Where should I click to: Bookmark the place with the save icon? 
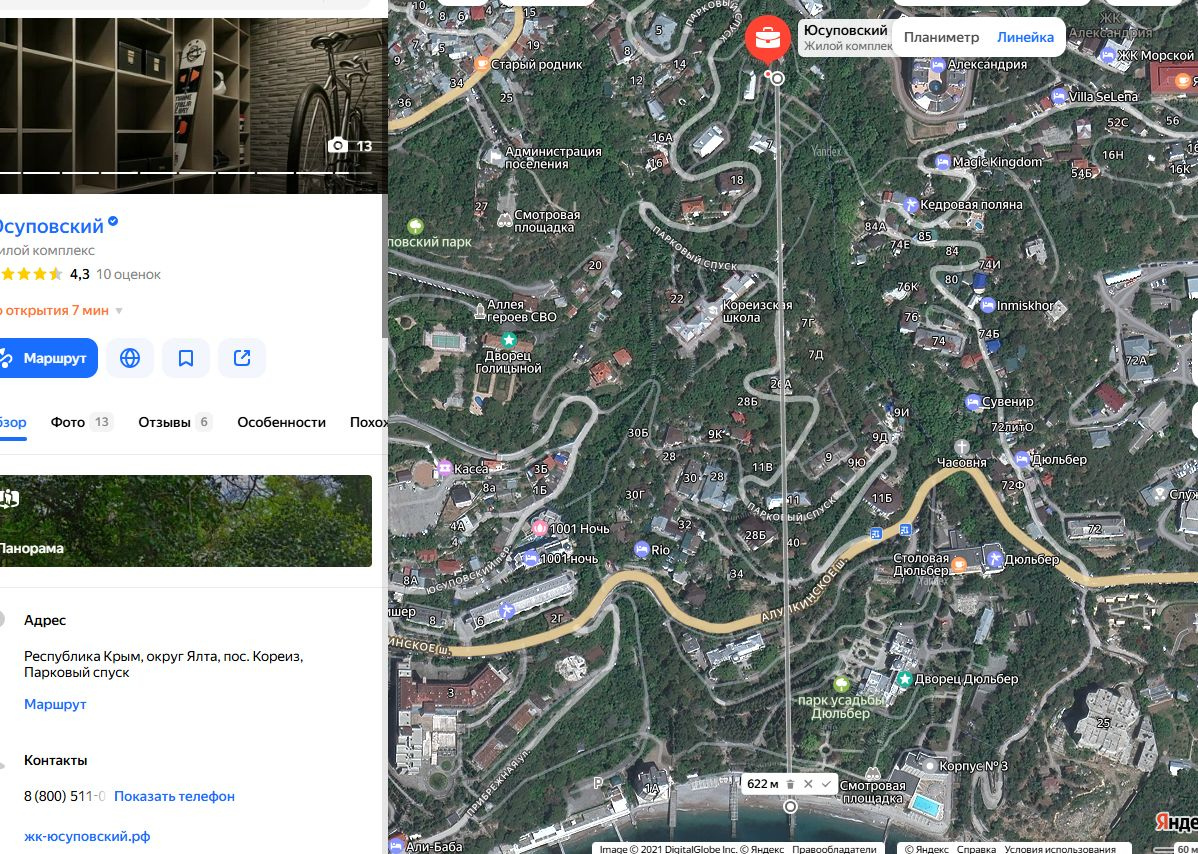click(x=186, y=358)
